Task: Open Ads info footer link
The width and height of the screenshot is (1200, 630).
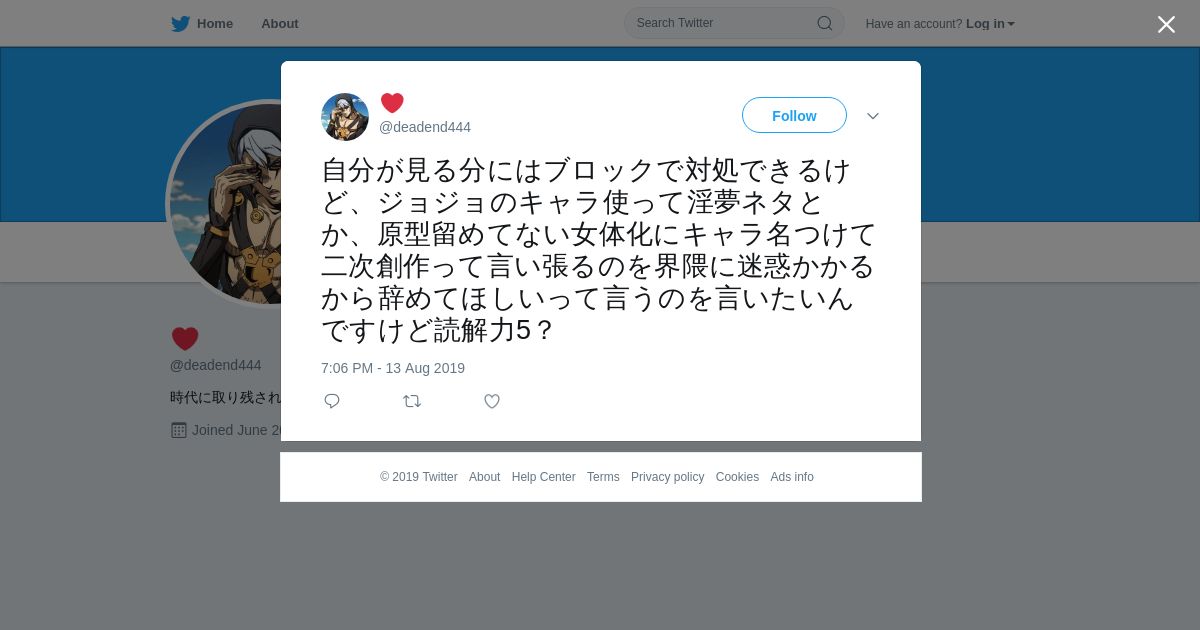Action: click(x=792, y=477)
